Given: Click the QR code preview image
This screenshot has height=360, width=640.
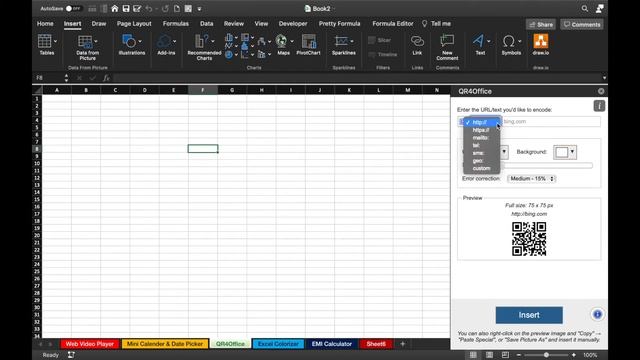Looking at the screenshot, I should click(x=529, y=239).
